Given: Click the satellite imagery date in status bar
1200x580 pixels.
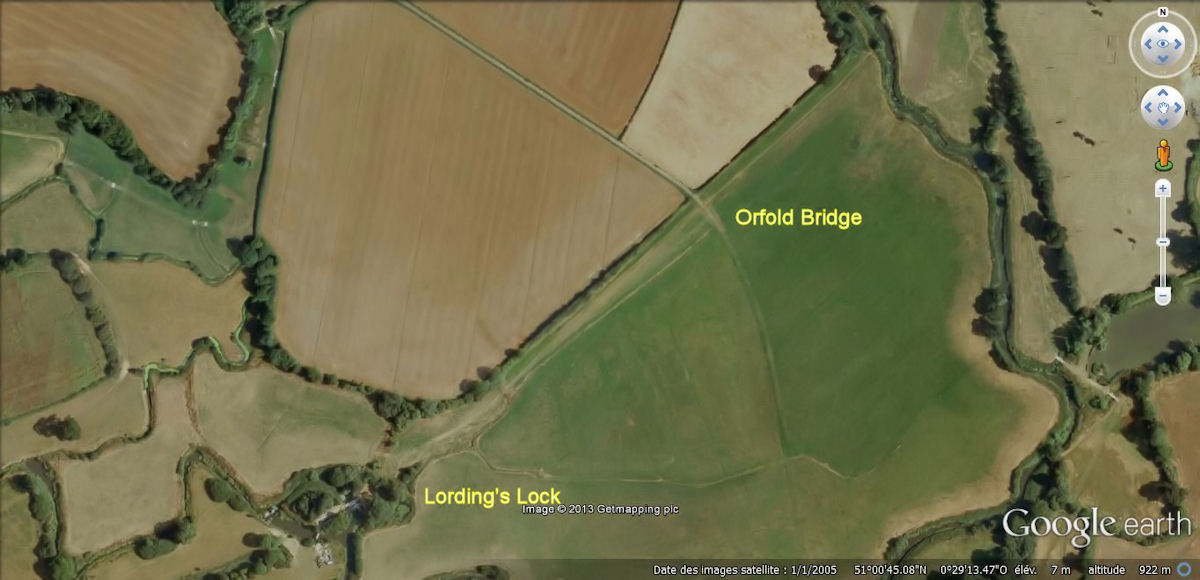Looking at the screenshot, I should click(x=742, y=569).
